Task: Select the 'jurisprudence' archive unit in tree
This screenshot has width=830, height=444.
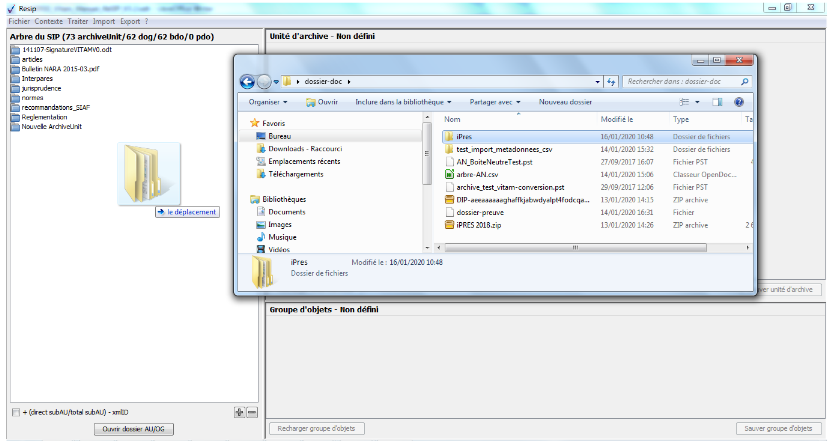Action: click(x=42, y=88)
